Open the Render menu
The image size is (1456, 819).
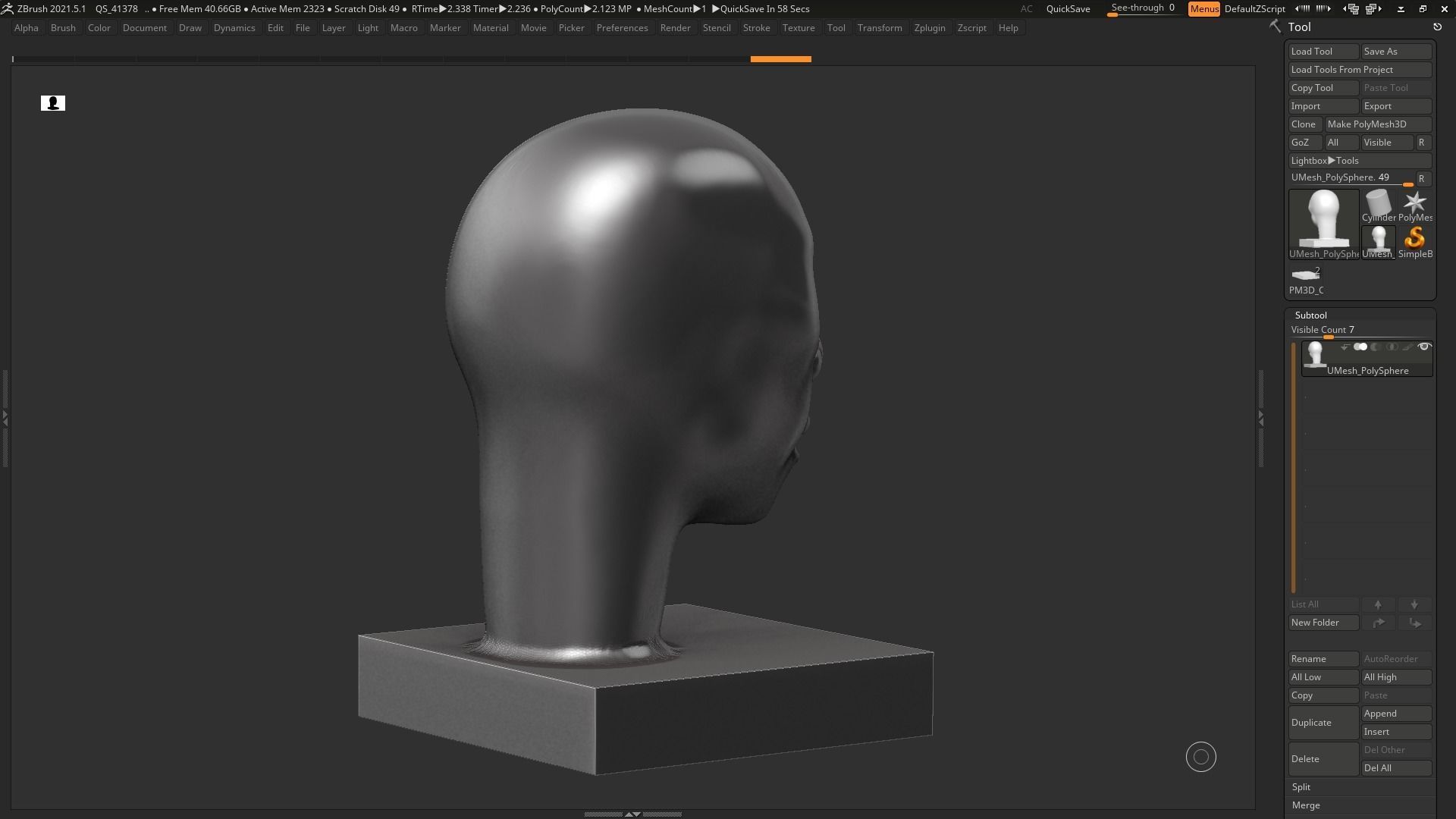675,28
